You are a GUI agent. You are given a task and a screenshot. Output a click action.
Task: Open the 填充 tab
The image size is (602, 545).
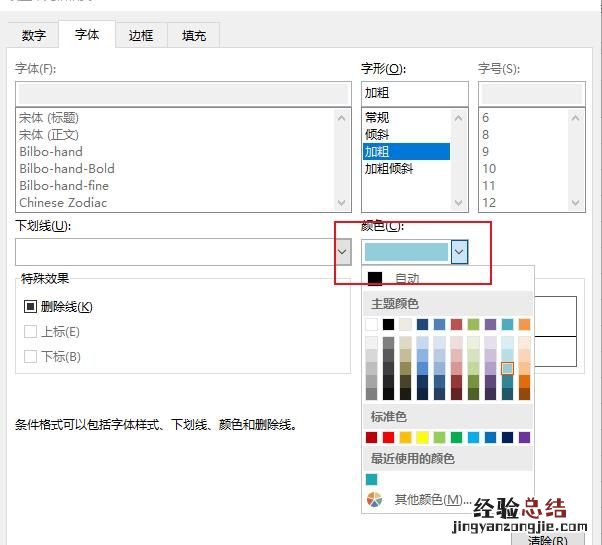[194, 35]
